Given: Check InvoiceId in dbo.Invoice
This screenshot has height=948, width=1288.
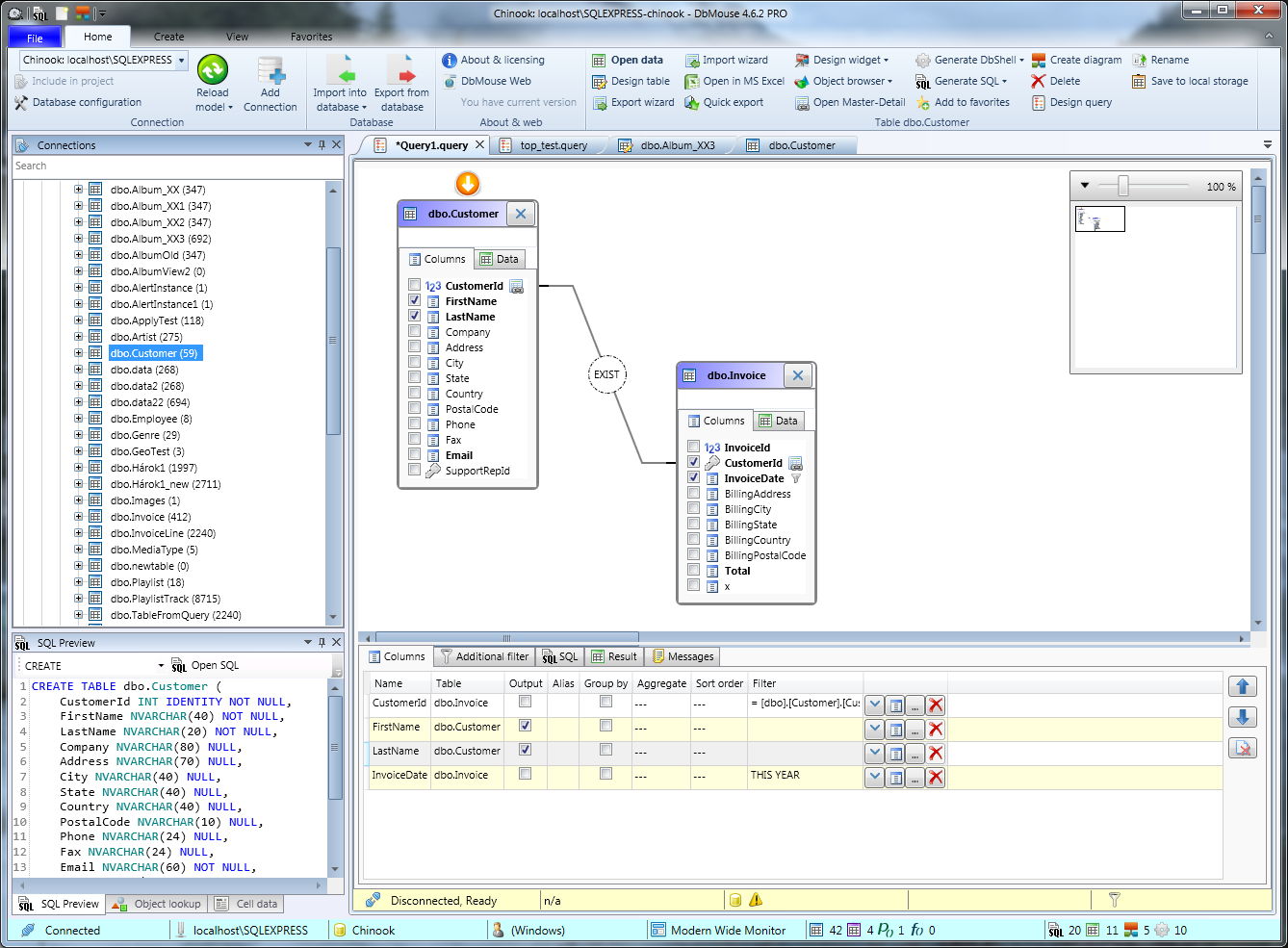Looking at the screenshot, I should pos(693,447).
